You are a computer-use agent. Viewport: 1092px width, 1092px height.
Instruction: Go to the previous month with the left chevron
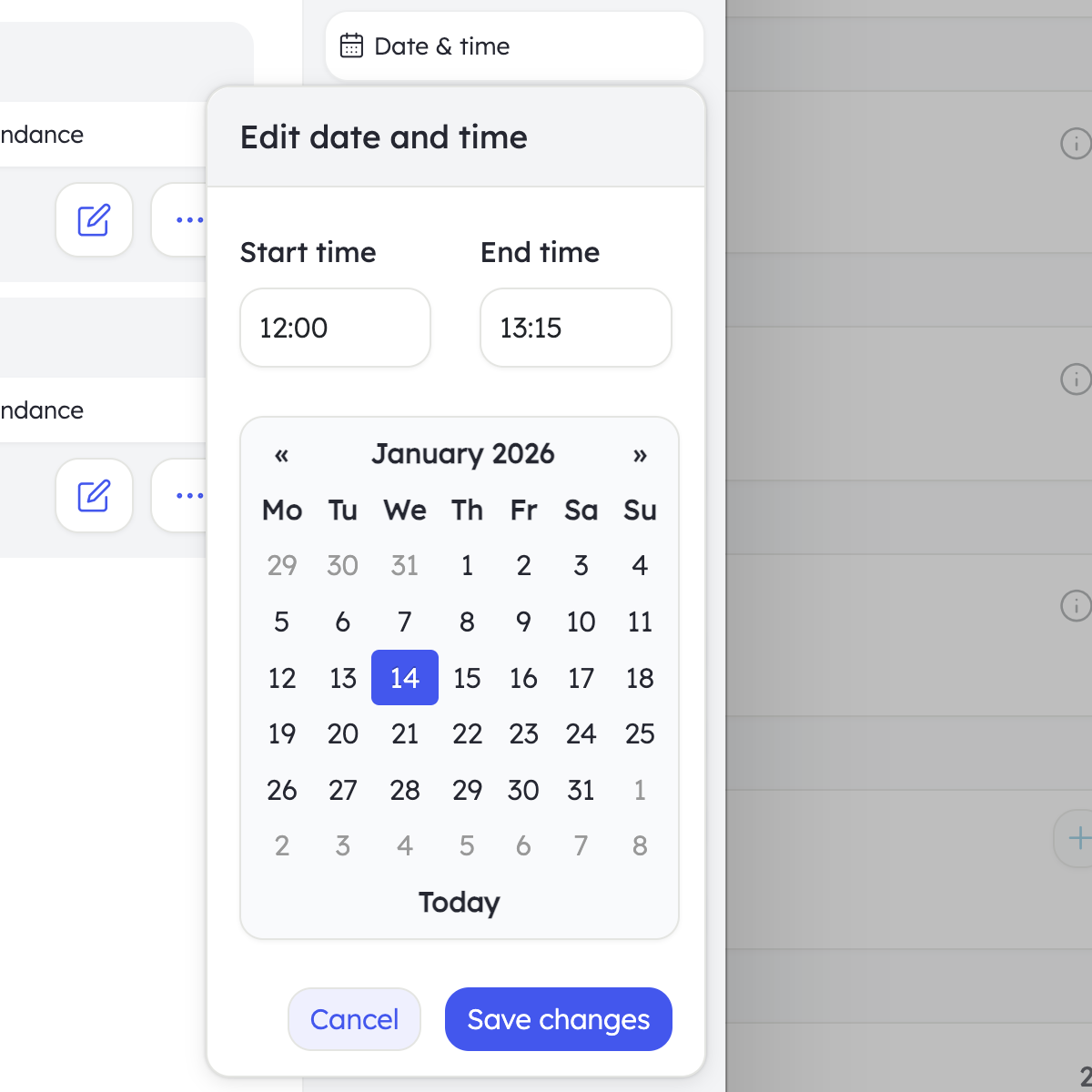[281, 455]
